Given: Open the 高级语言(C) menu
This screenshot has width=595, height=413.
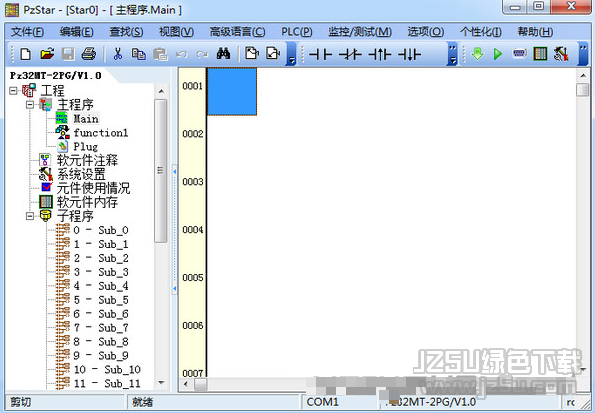Looking at the screenshot, I should 238,32.
